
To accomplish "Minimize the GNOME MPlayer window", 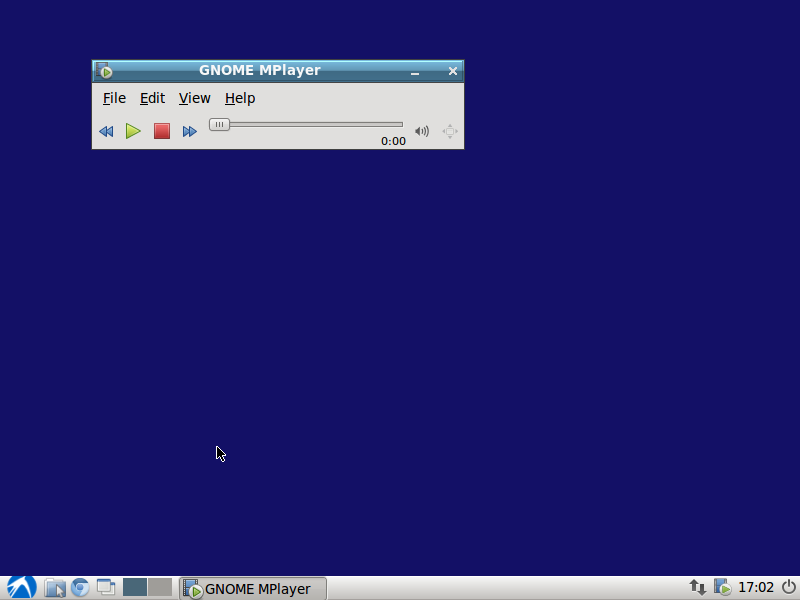I will pyautogui.click(x=415, y=71).
